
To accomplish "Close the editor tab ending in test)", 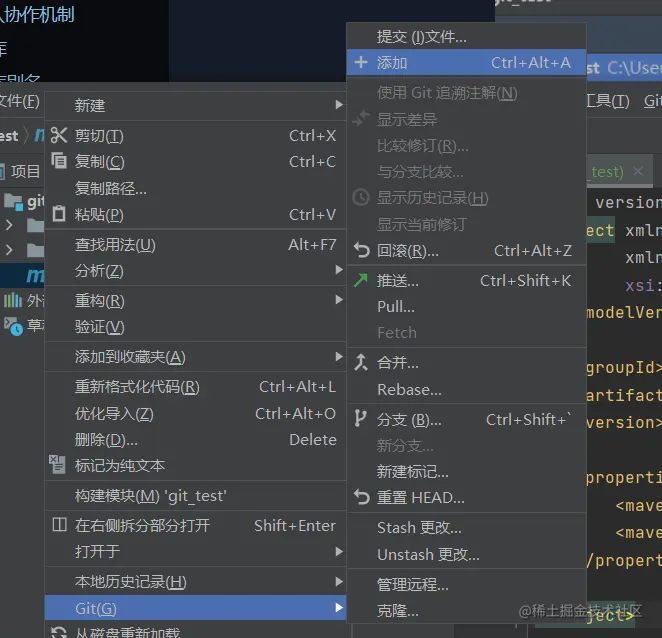I will 638,171.
